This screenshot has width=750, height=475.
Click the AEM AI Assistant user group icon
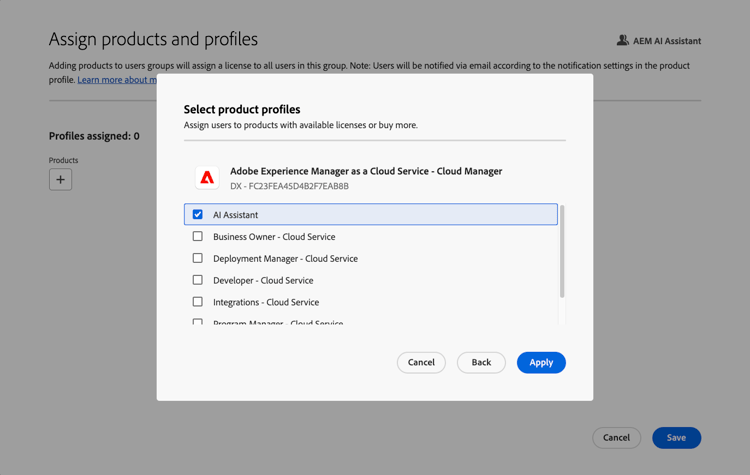(623, 41)
